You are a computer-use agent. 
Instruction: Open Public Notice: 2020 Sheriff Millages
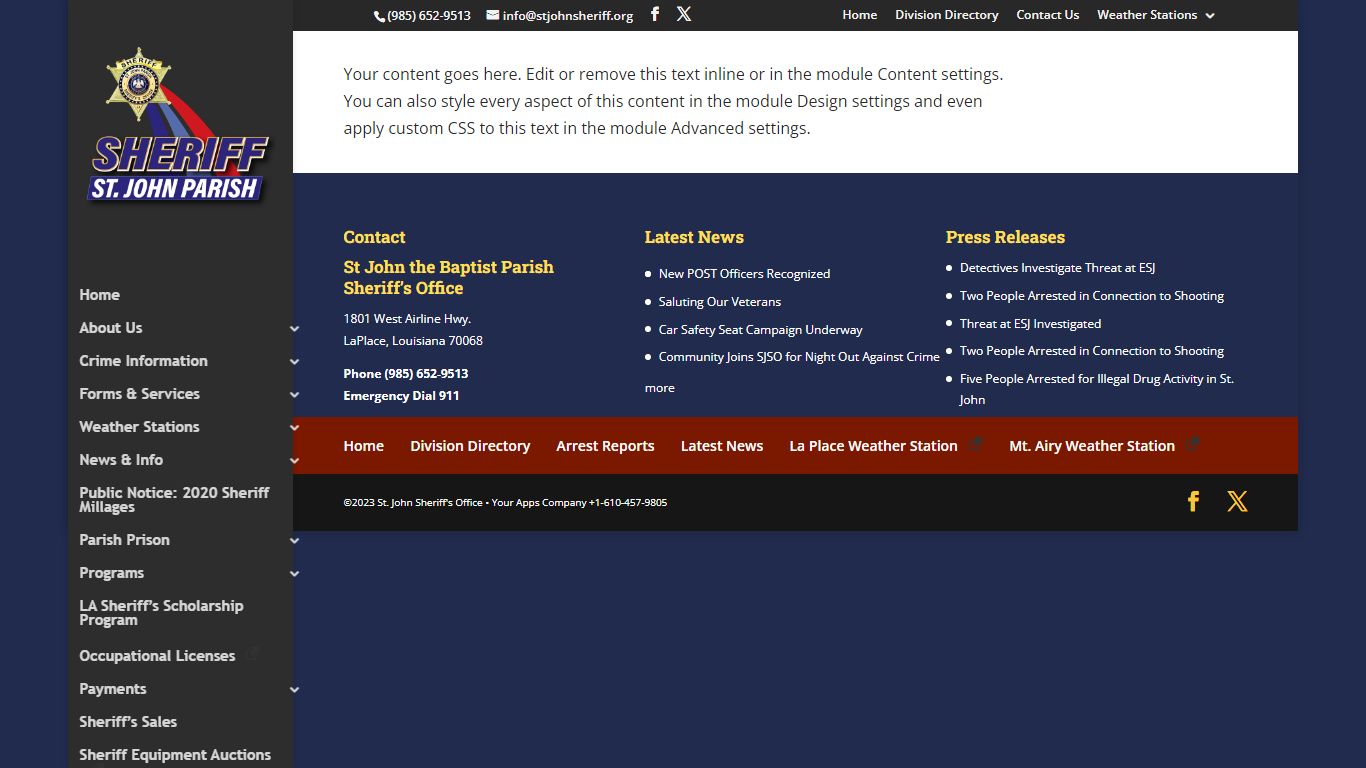pos(174,500)
